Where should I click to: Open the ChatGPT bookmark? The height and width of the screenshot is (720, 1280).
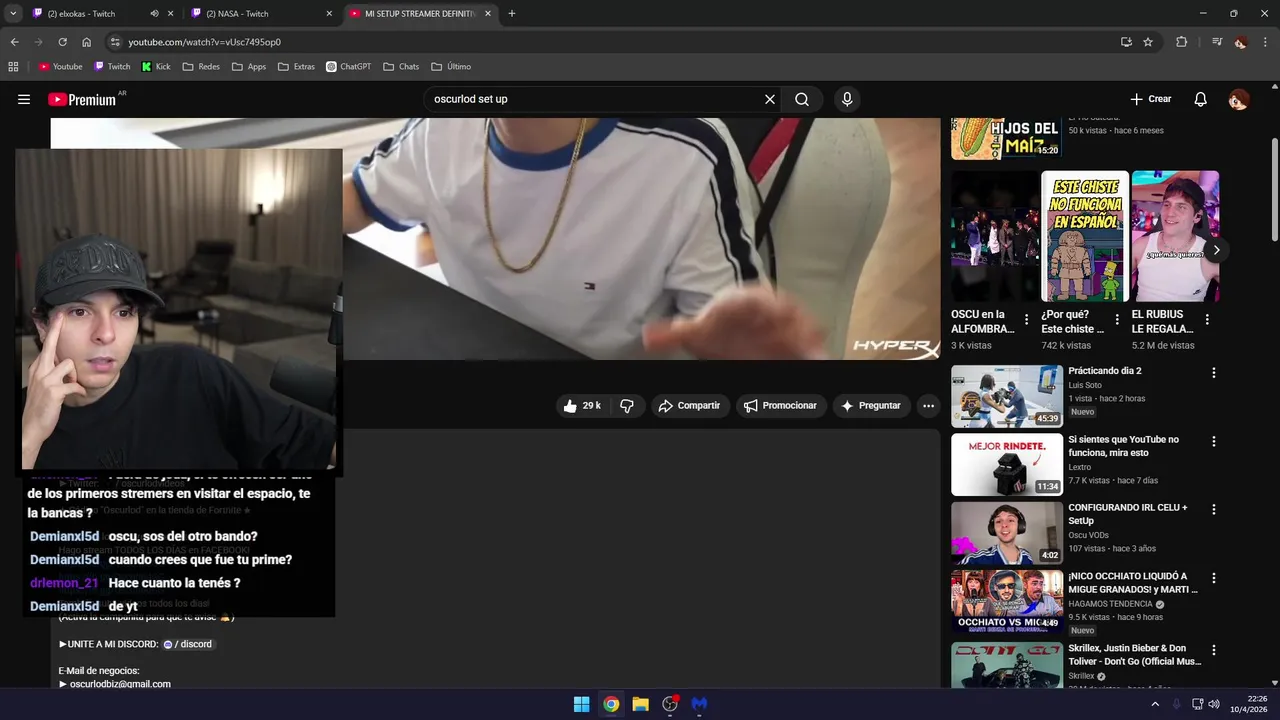point(348,67)
